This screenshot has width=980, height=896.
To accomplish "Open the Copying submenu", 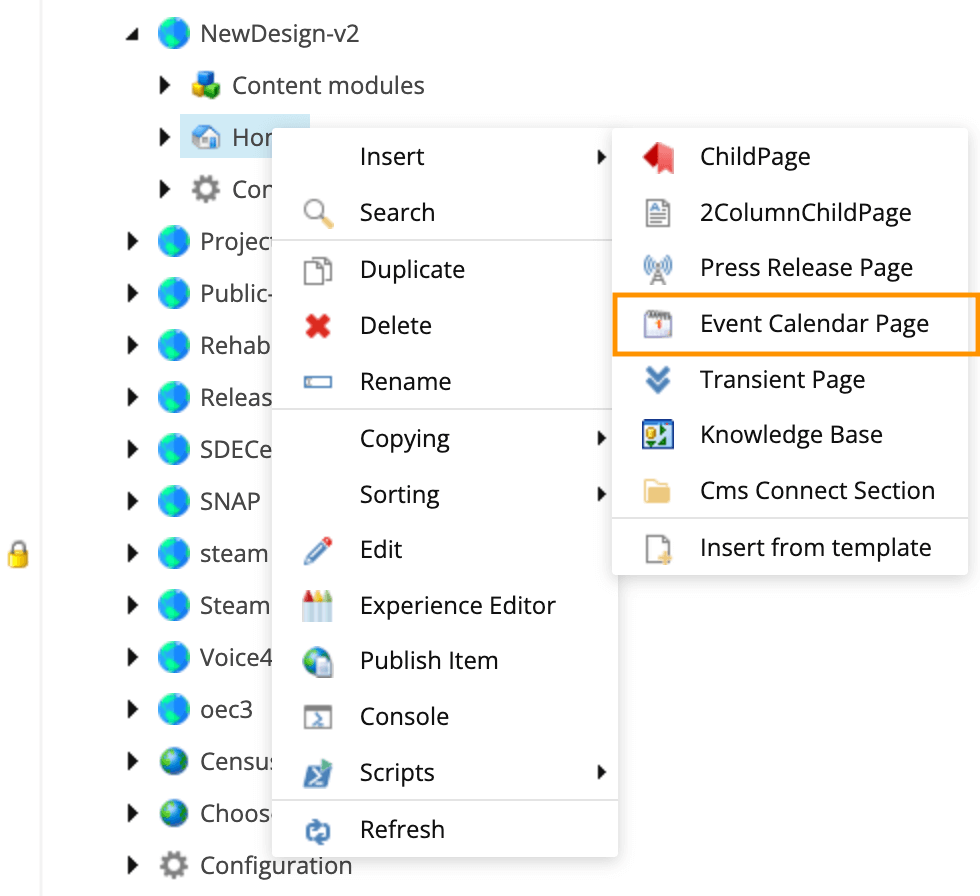I will (404, 438).
